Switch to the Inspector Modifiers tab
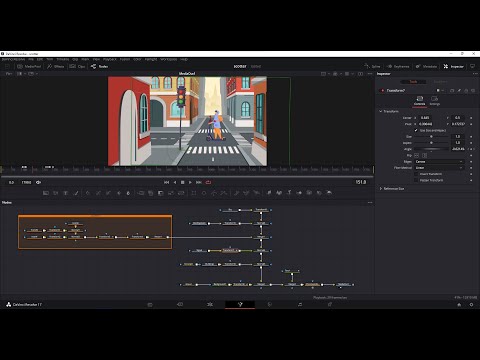480x360 pixels. coord(440,82)
